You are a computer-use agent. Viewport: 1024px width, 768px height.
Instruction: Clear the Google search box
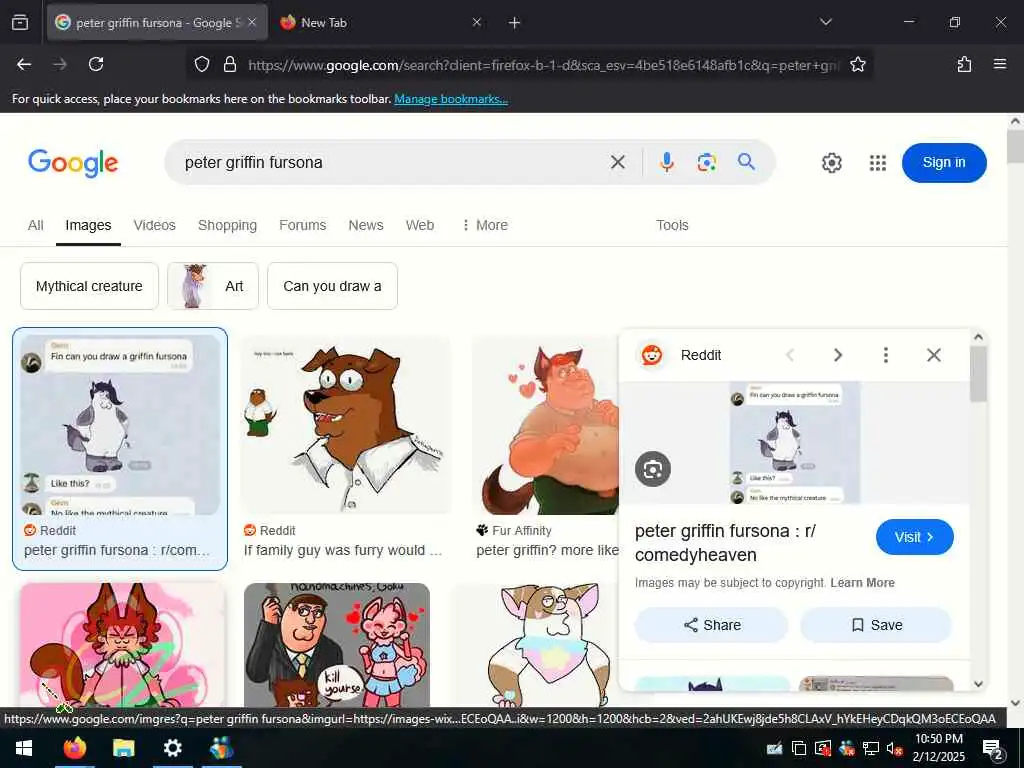618,162
